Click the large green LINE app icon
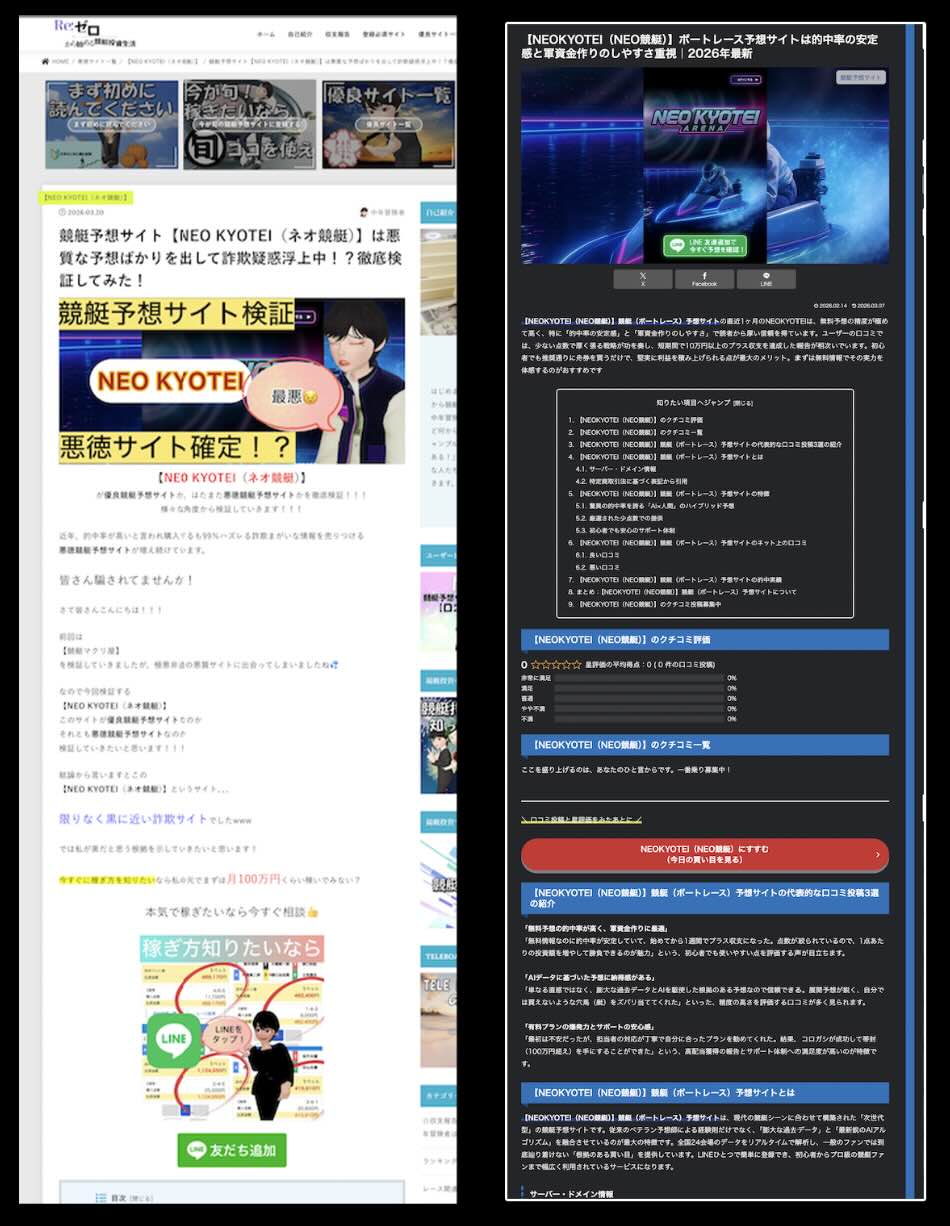This screenshot has width=950, height=1226. (174, 1040)
